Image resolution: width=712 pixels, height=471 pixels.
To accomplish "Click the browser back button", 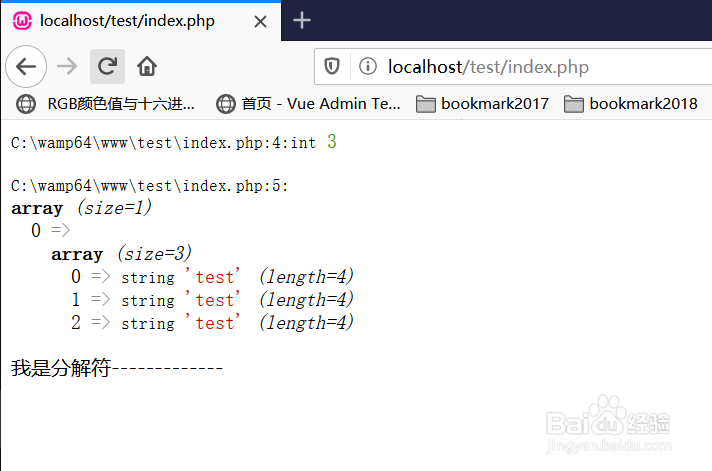I will (26, 67).
